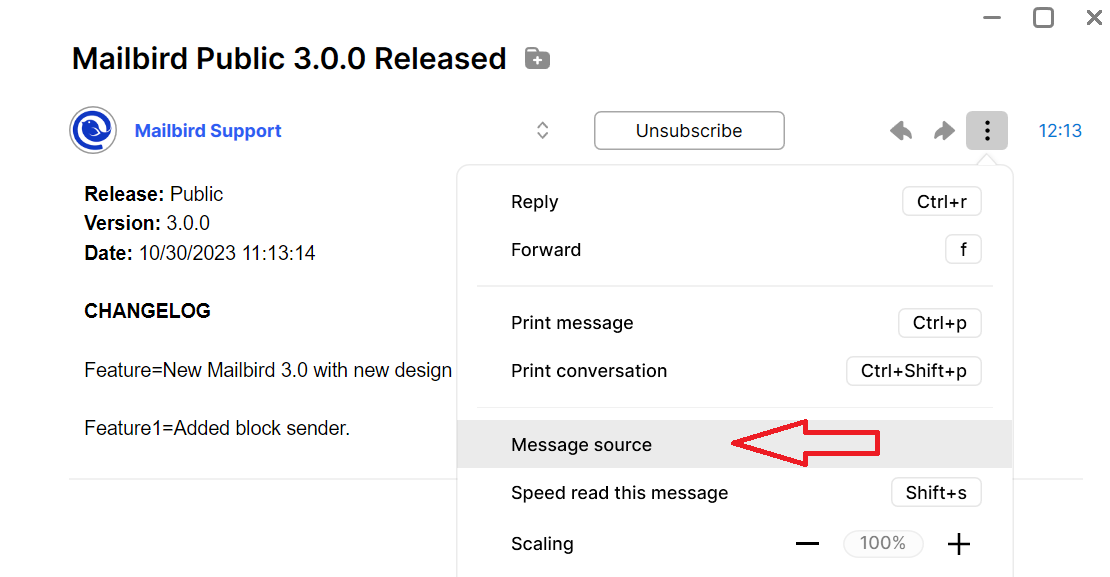The width and height of the screenshot is (1110, 577).
Task: Select Speed read this message
Action: point(734,493)
